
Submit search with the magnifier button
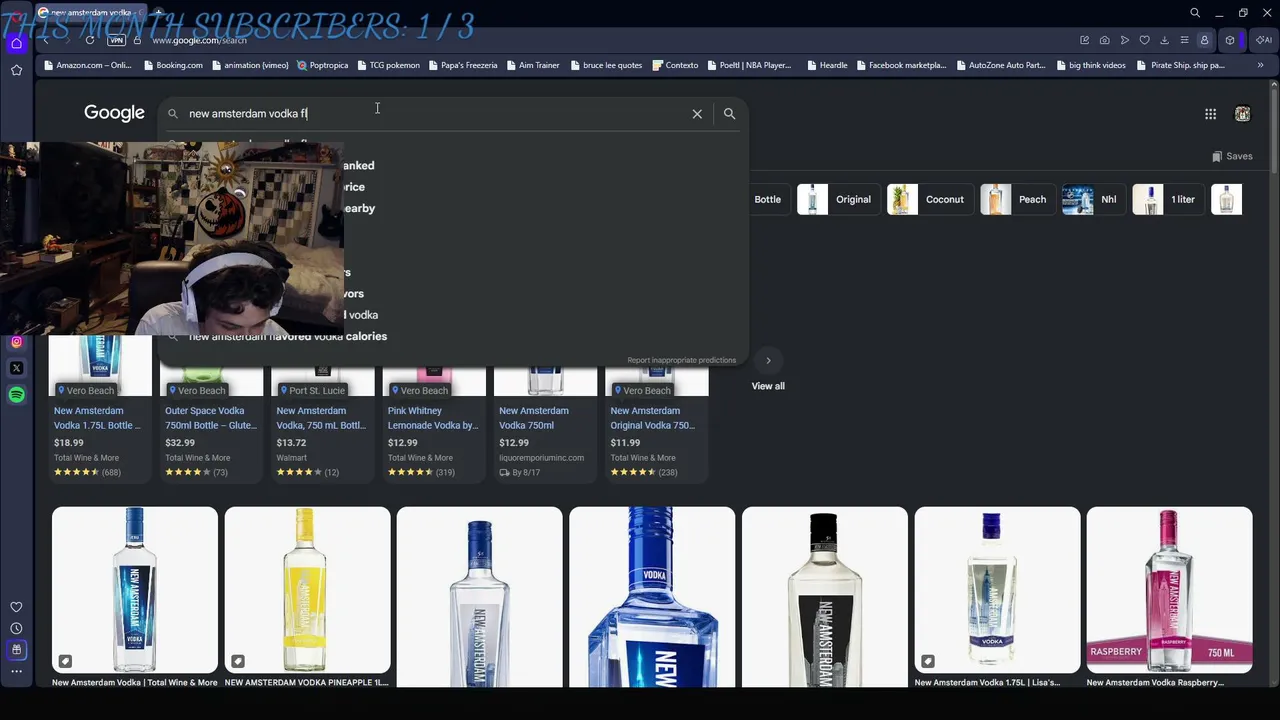tap(729, 114)
